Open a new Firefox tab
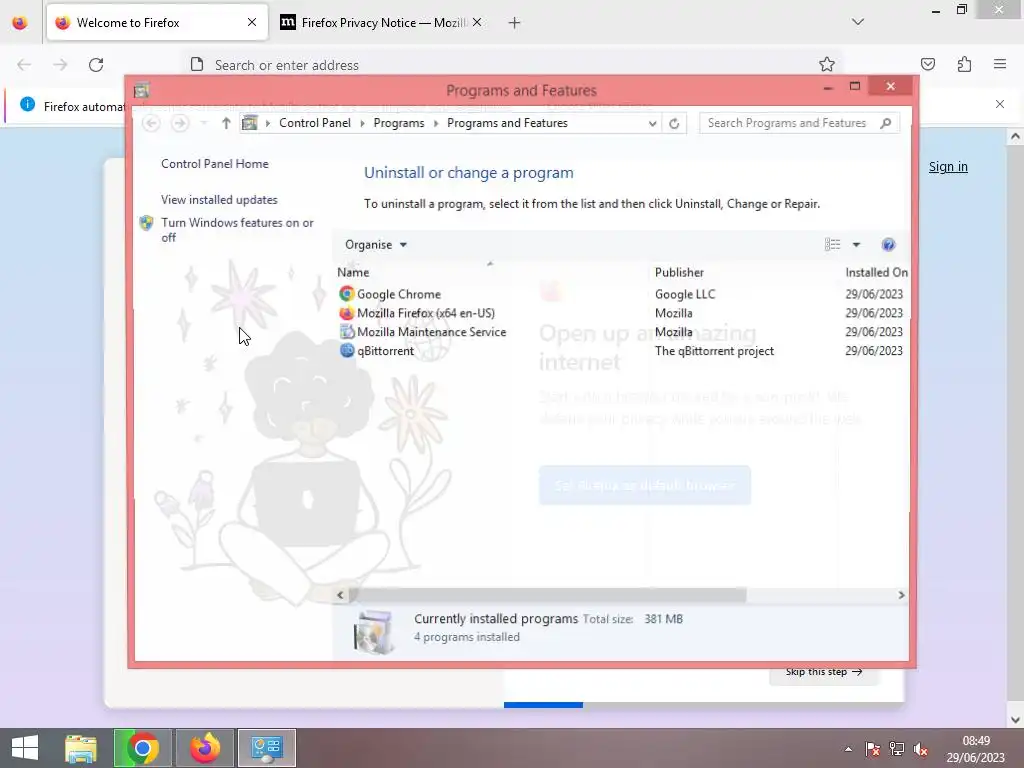Screen dimensions: 1024x768 514,23
